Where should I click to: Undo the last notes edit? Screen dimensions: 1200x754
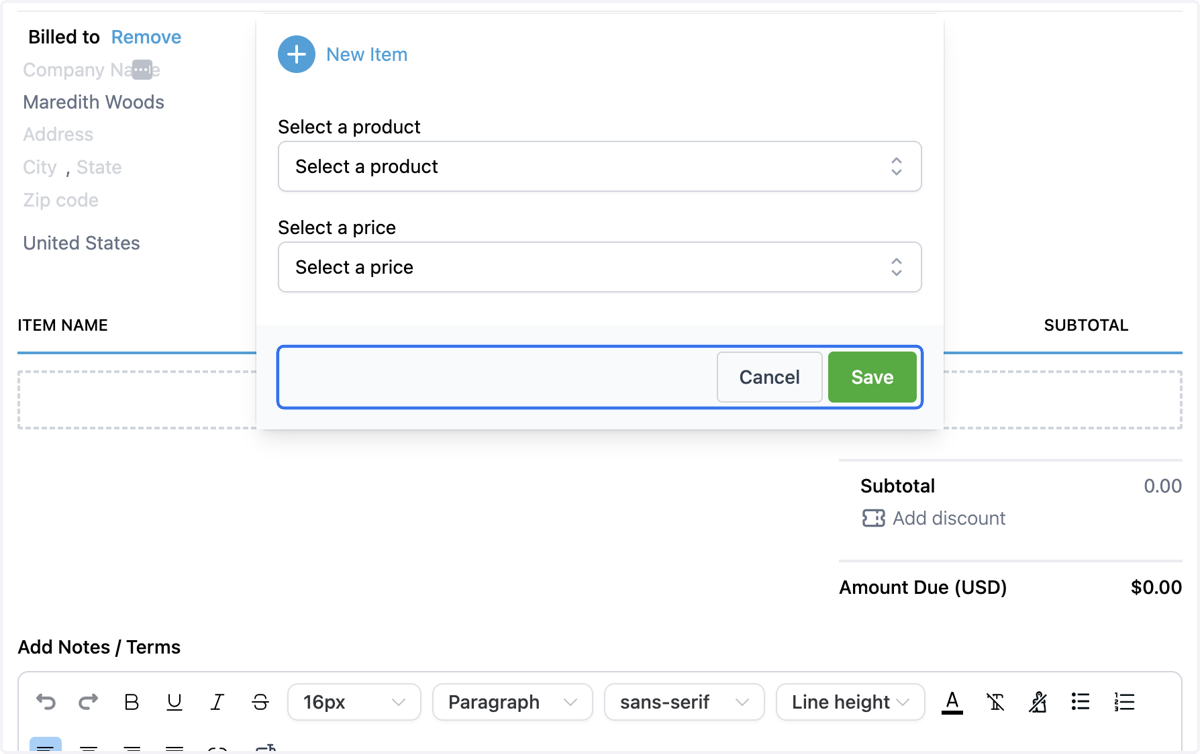pyautogui.click(x=46, y=702)
